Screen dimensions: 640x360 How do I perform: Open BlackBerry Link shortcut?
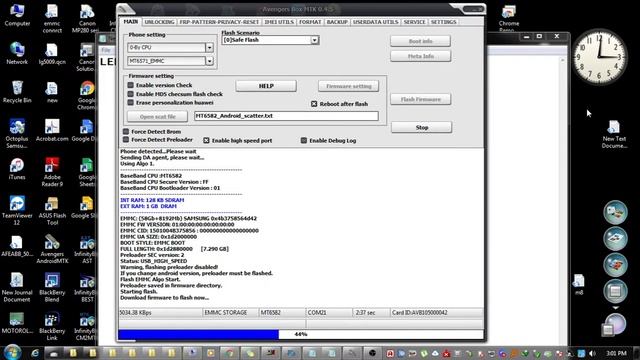(52, 326)
